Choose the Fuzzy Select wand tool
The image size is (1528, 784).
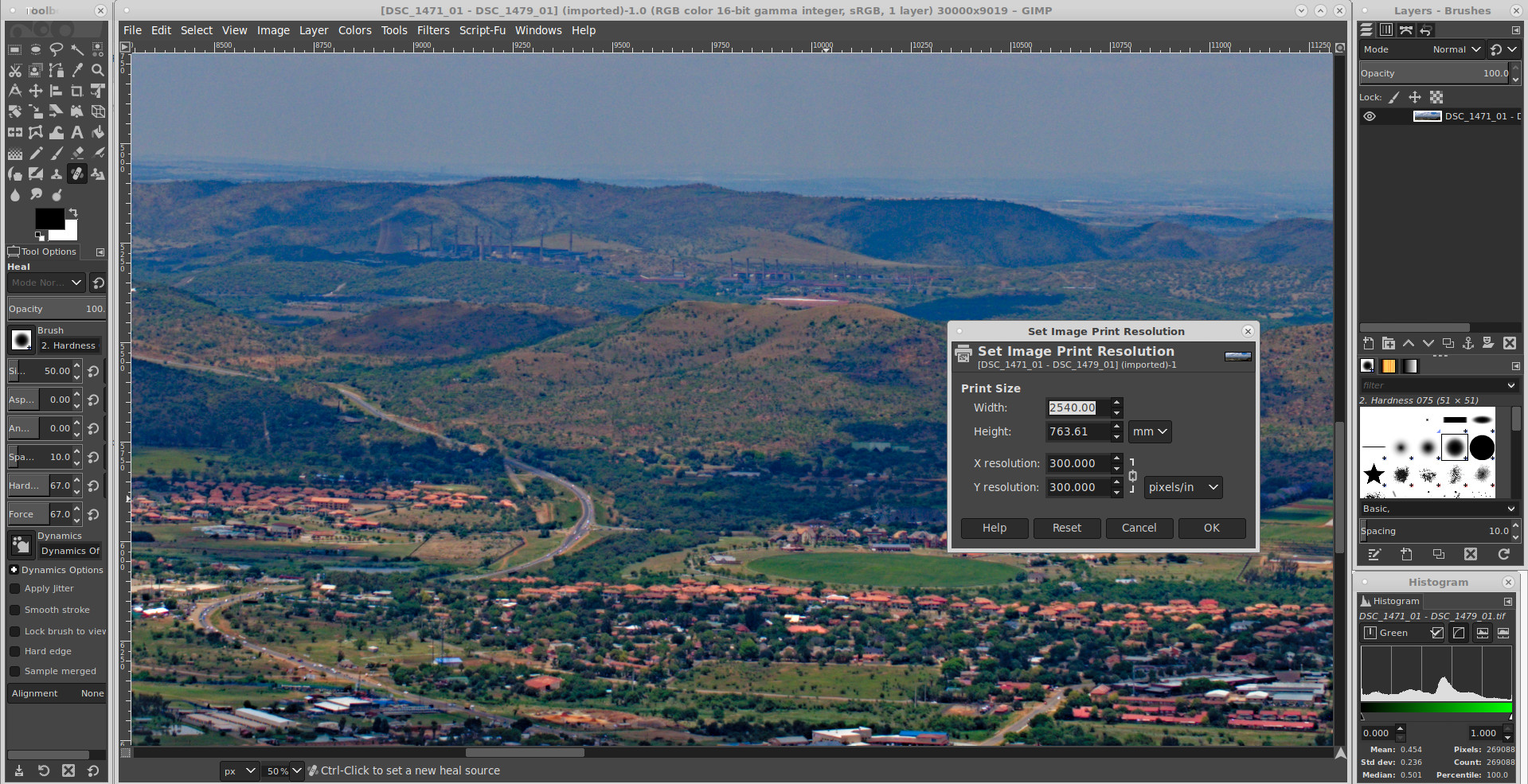pos(77,49)
